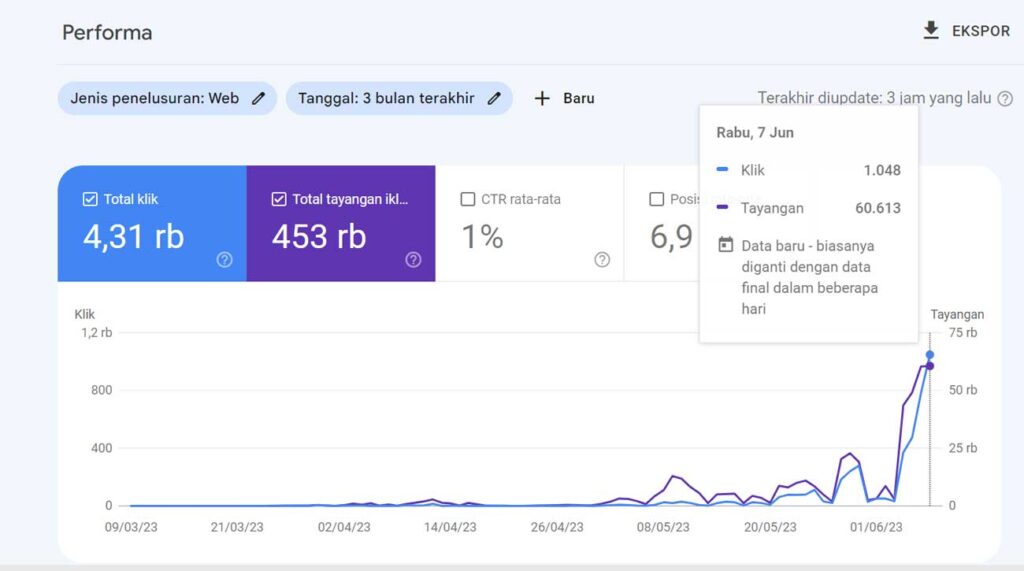1024x571 pixels.
Task: Click the plus icon beside Baru
Action: [x=542, y=98]
